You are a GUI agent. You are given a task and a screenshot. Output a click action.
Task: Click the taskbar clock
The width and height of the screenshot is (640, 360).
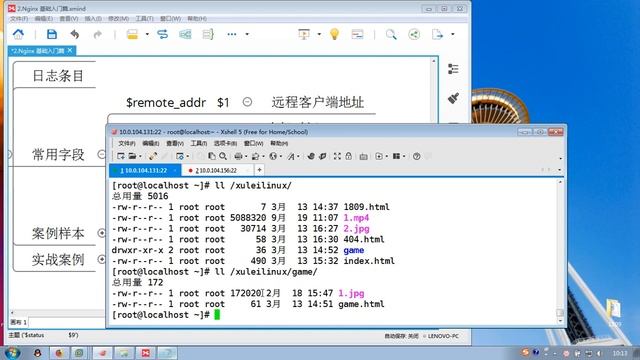pos(620,353)
